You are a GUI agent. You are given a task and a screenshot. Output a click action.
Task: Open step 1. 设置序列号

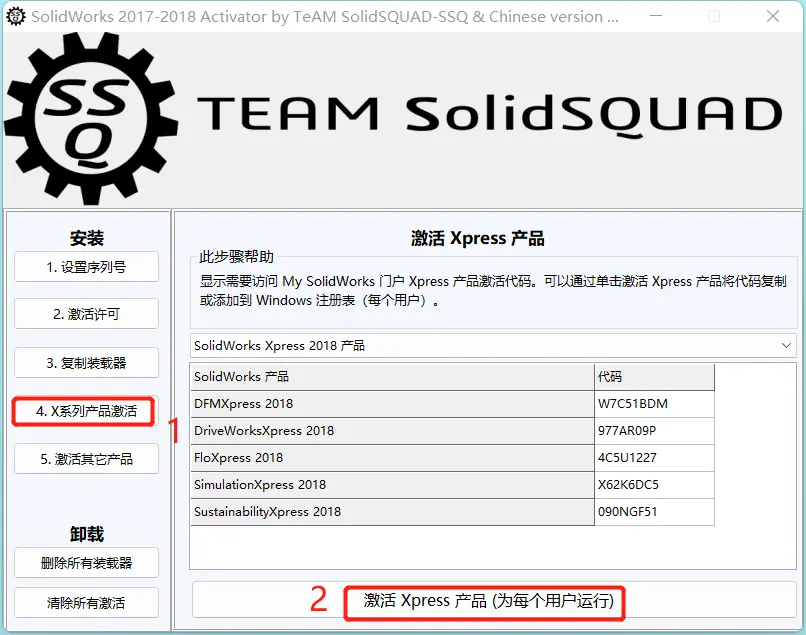click(x=86, y=267)
